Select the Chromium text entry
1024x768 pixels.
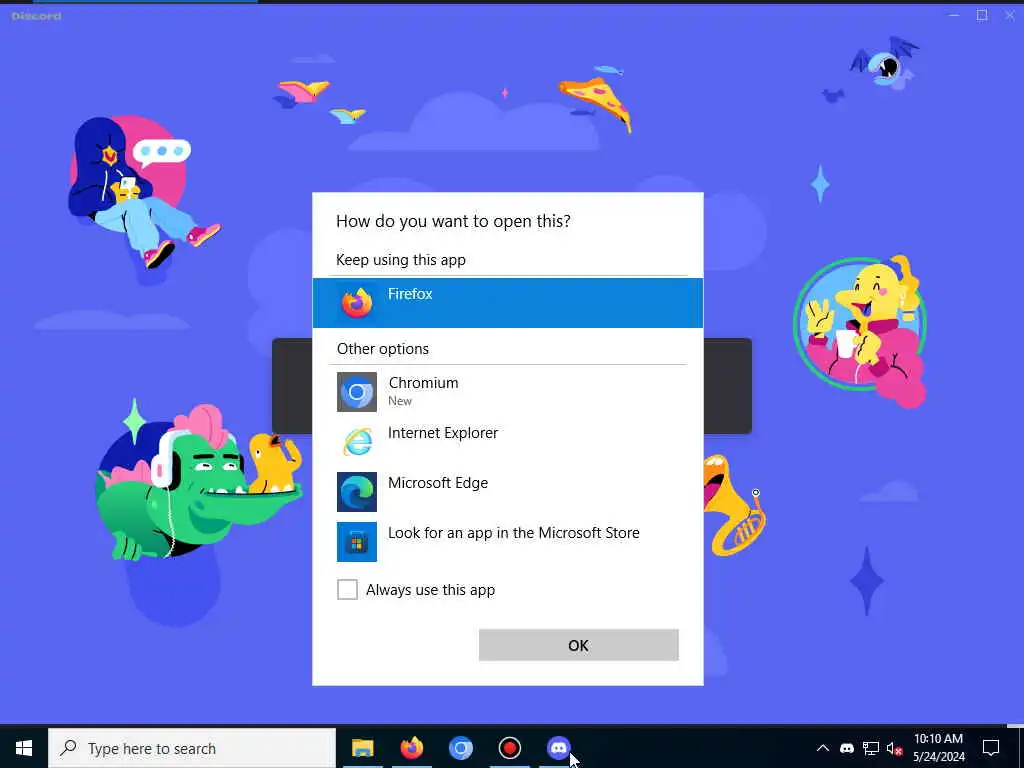423,383
